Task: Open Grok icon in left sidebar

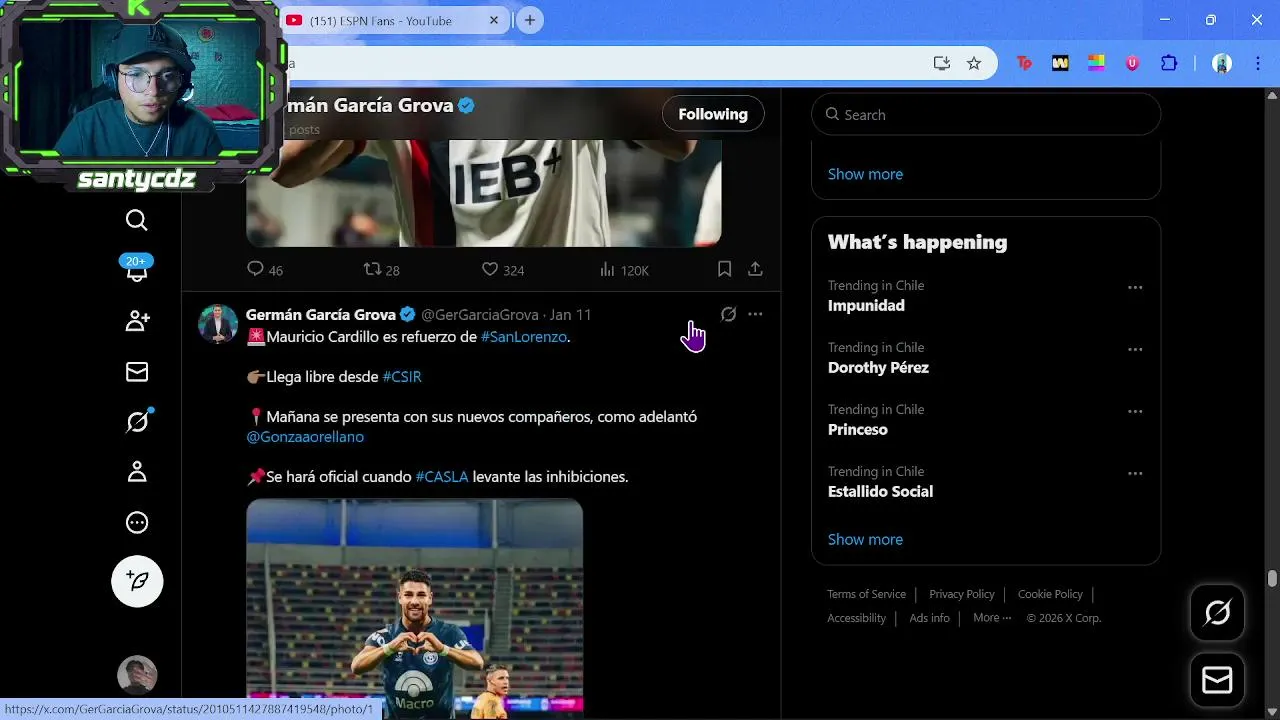Action: pos(137,422)
